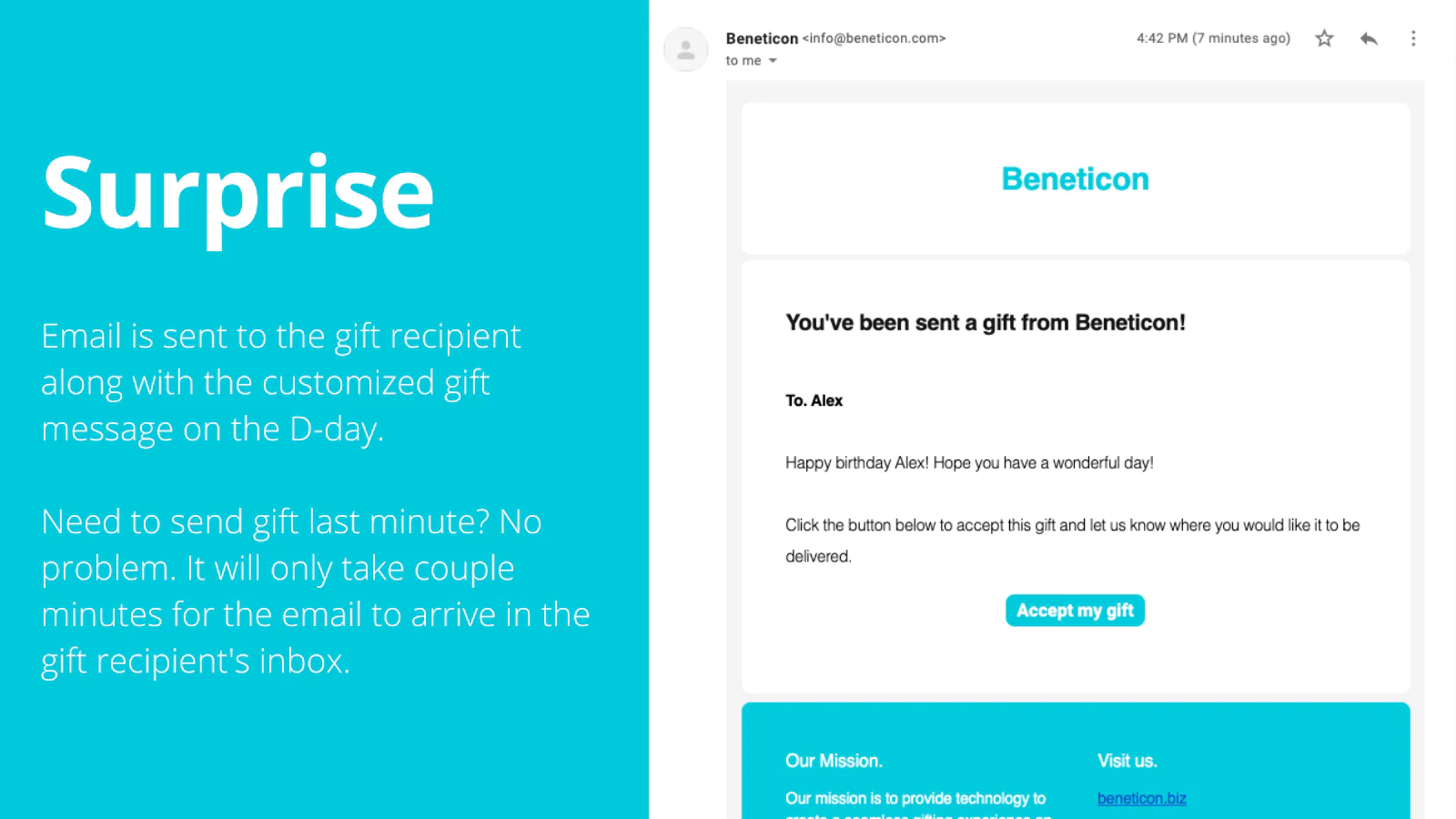Click the large "Surprise" title
Image resolution: width=1456 pixels, height=819 pixels.
coord(238,194)
